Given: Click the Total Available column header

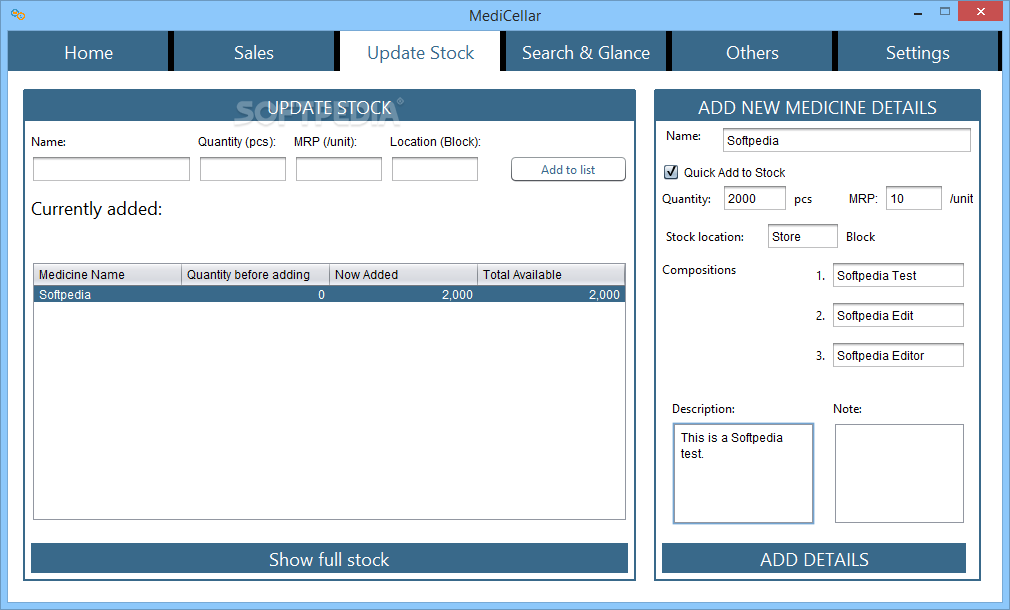Looking at the screenshot, I should 551,274.
